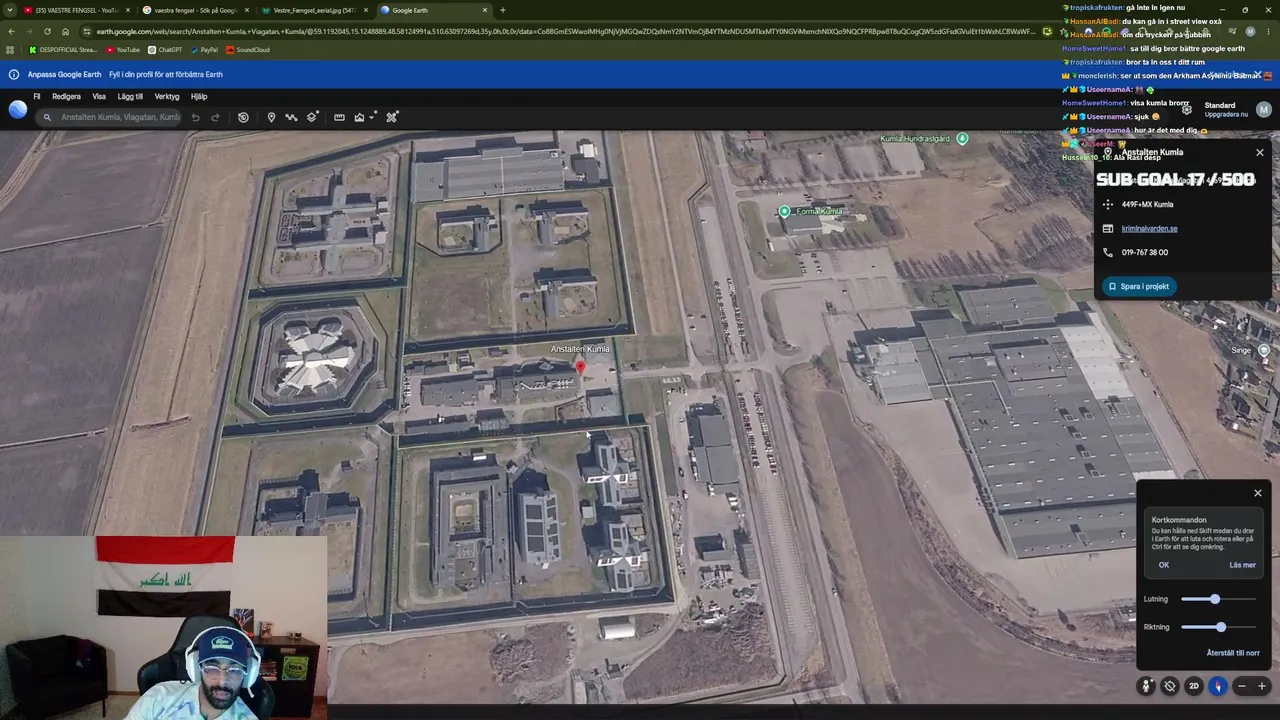Open the Visa menu
The image size is (1280, 720).
99,96
